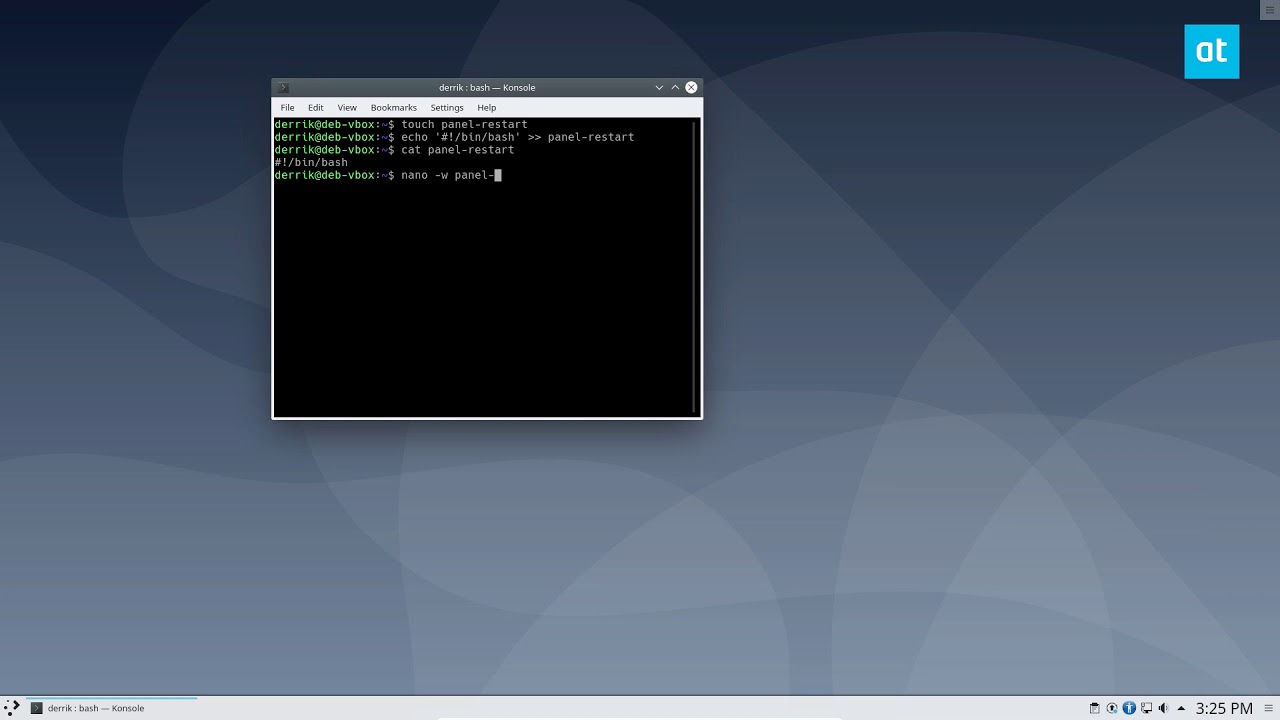Open the KDE application launcher
The width and height of the screenshot is (1280, 720).
pos(12,707)
